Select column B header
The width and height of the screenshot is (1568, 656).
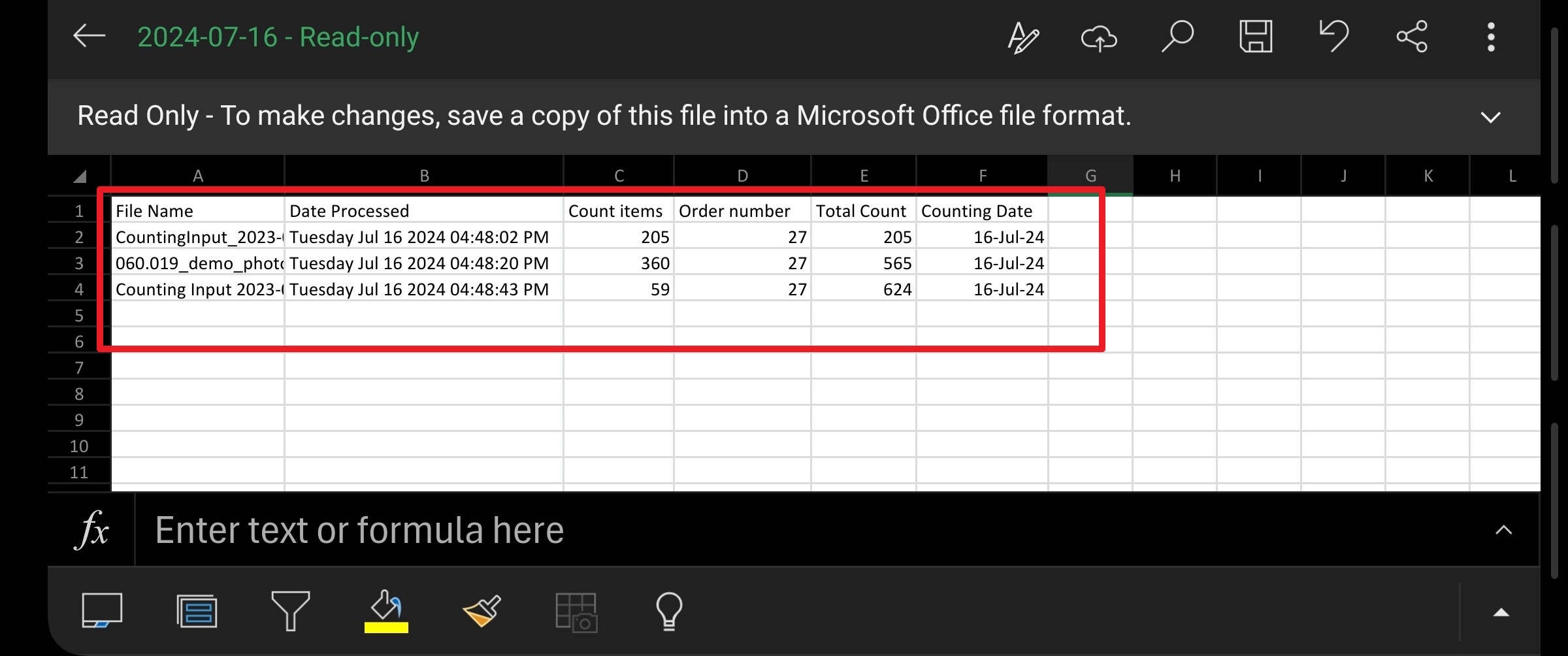point(424,176)
